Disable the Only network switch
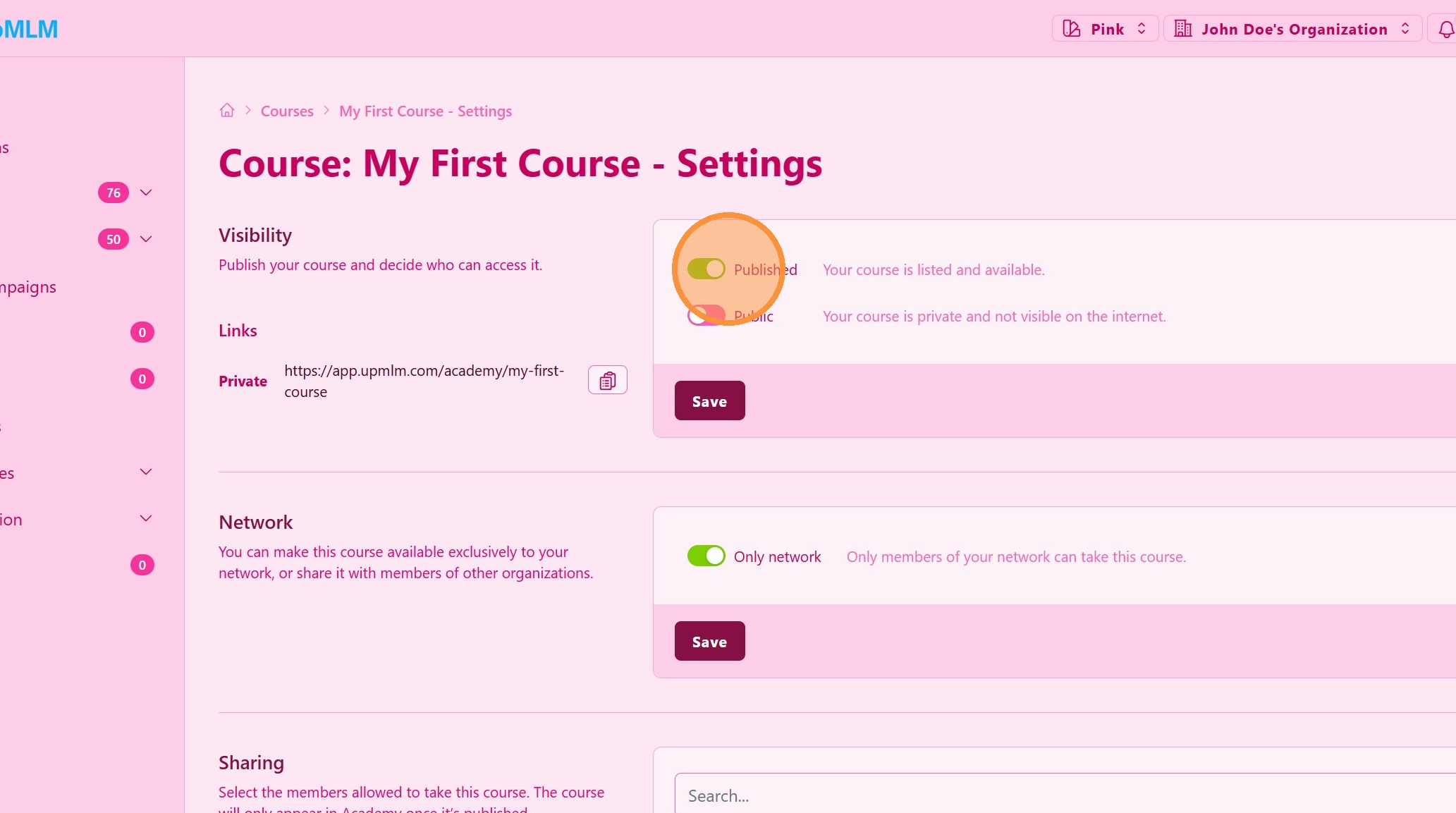This screenshot has width=1456, height=813. click(x=706, y=556)
